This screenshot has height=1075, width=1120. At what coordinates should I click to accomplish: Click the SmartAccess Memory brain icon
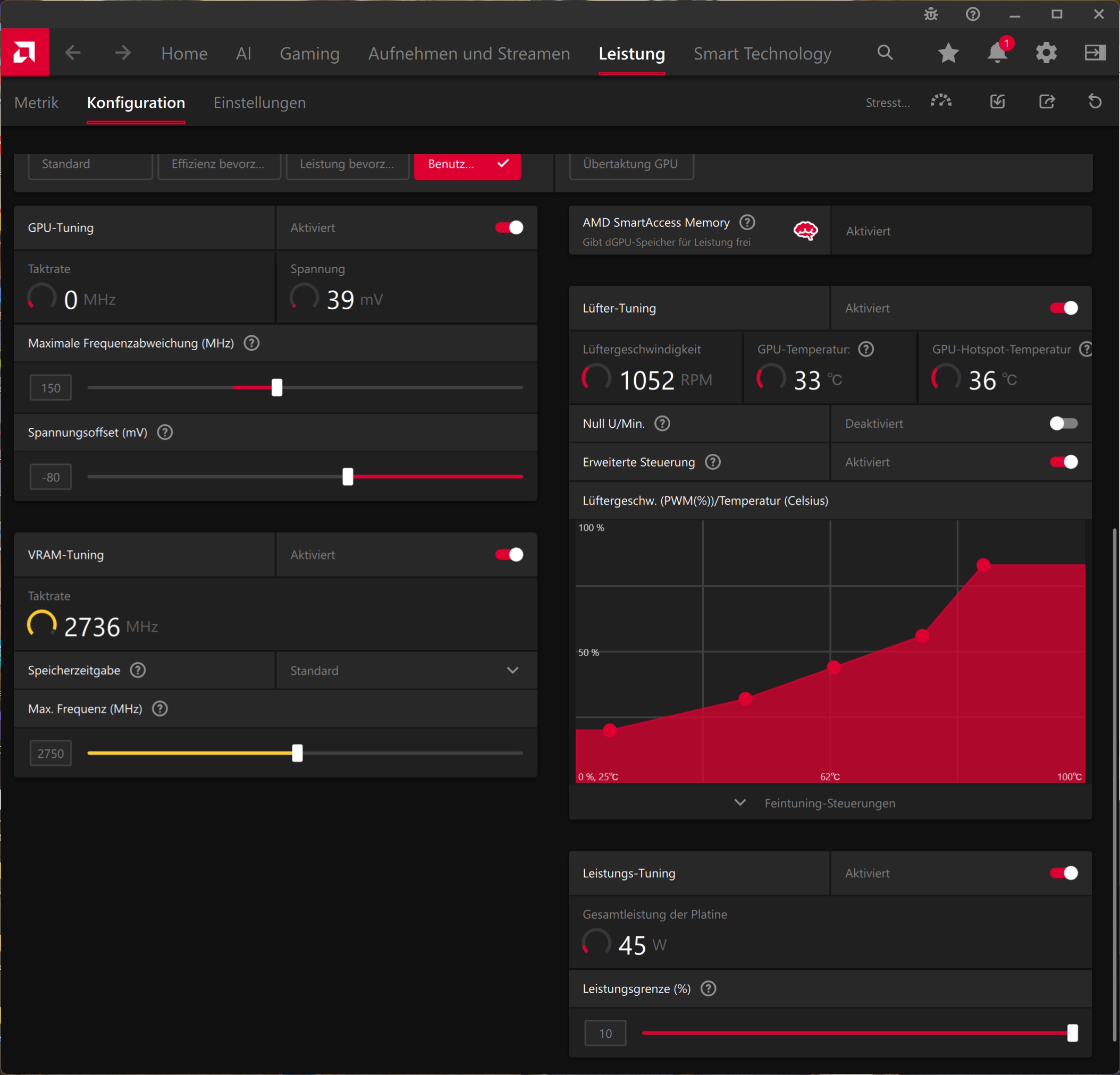[805, 231]
